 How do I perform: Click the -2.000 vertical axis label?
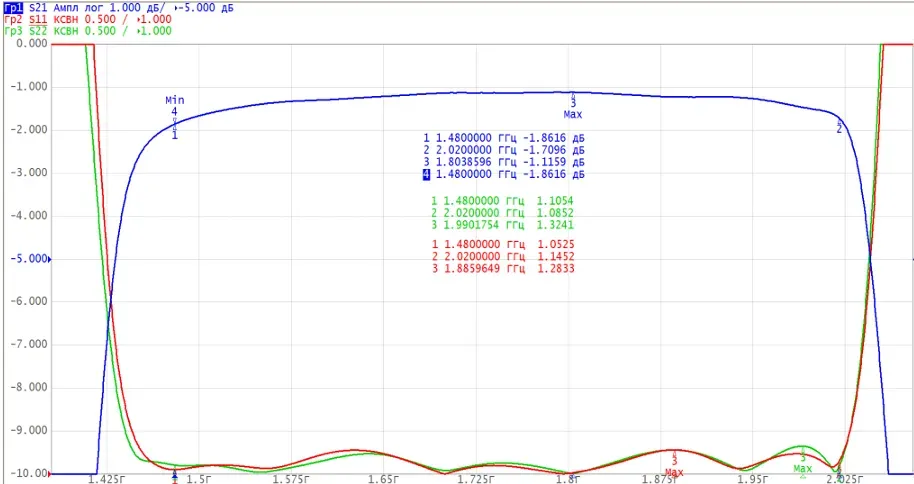pyautogui.click(x=29, y=129)
